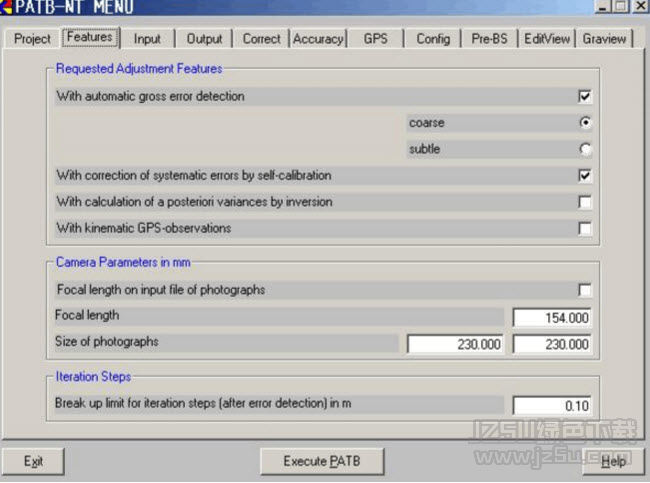Image resolution: width=650 pixels, height=483 pixels.
Task: Toggle self-calibration systematic errors checkbox
Action: [585, 176]
